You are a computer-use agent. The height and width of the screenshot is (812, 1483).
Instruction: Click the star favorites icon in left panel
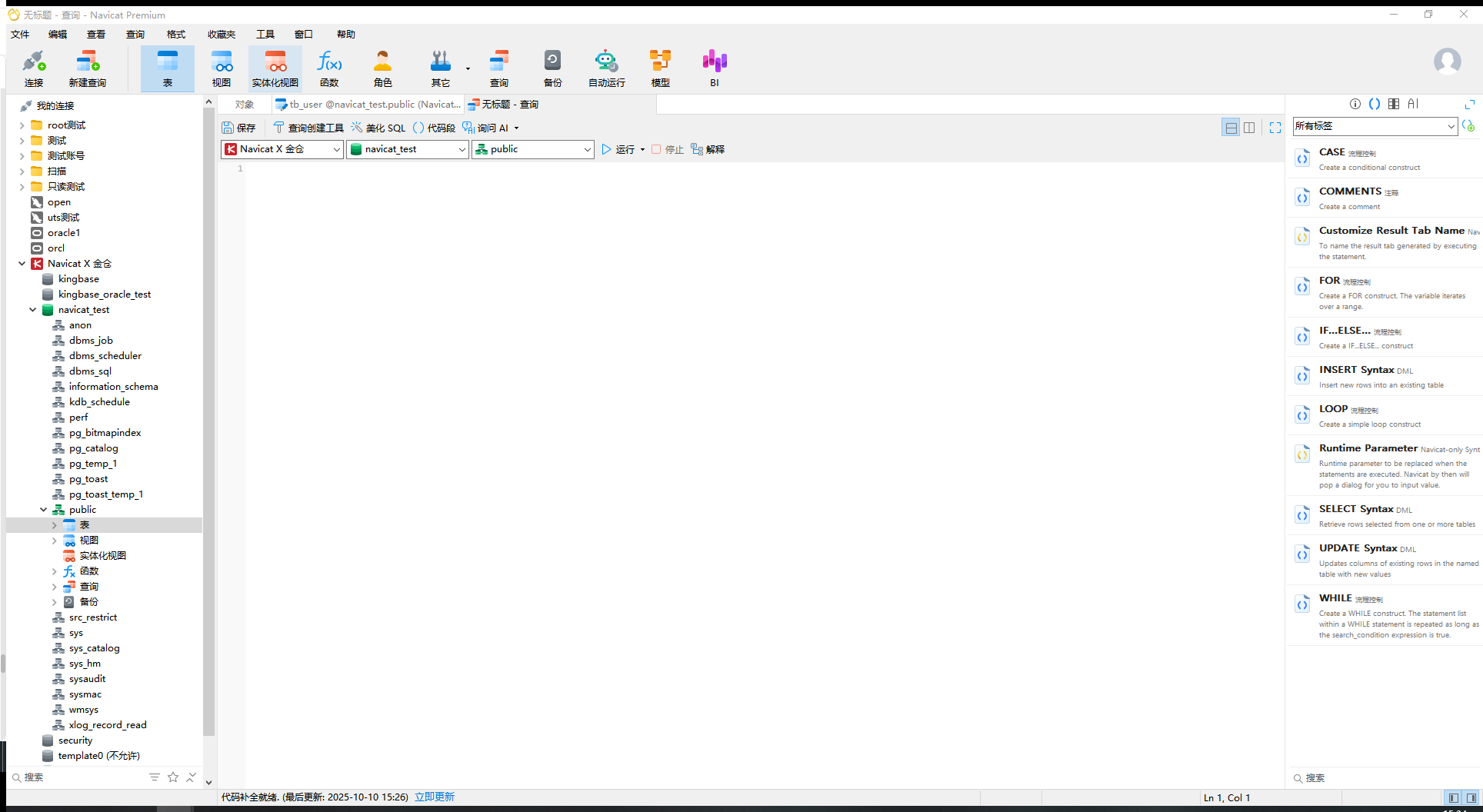pyautogui.click(x=173, y=777)
